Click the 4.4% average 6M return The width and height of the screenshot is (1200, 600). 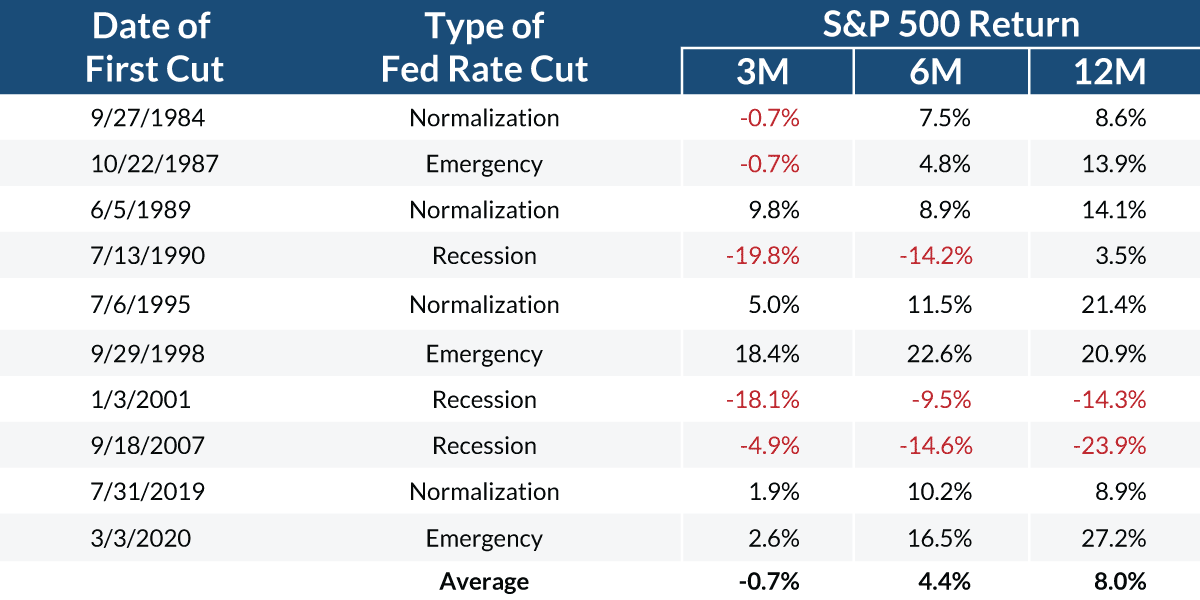pos(947,581)
